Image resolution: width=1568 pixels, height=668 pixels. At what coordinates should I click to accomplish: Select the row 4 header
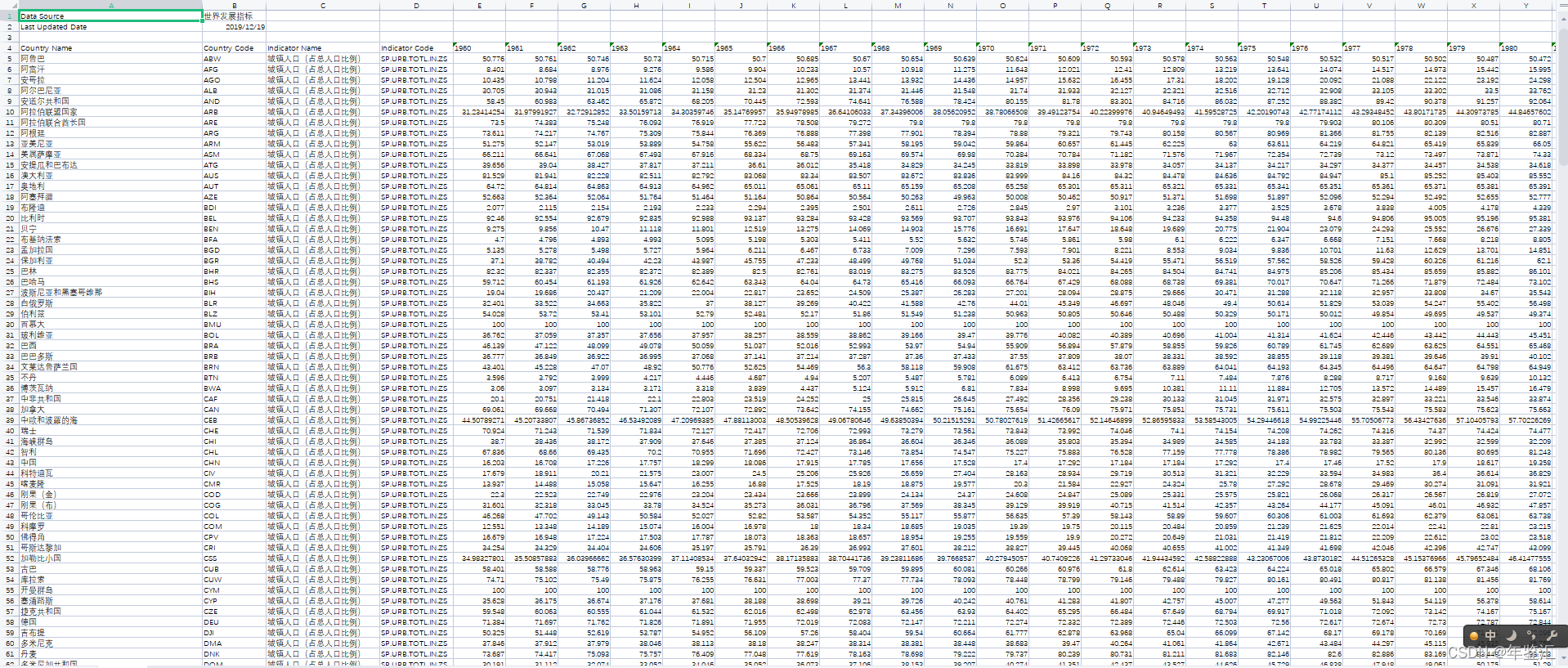pos(9,47)
